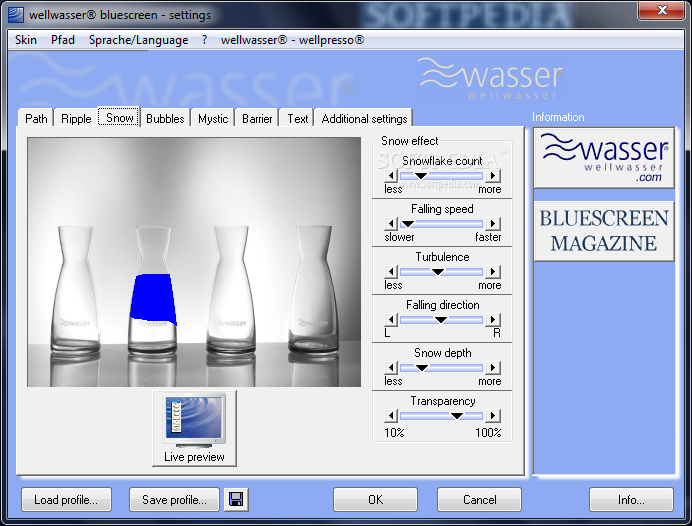Click right arrow of Turbulence slider
The height and width of the screenshot is (526, 692).
point(493,272)
